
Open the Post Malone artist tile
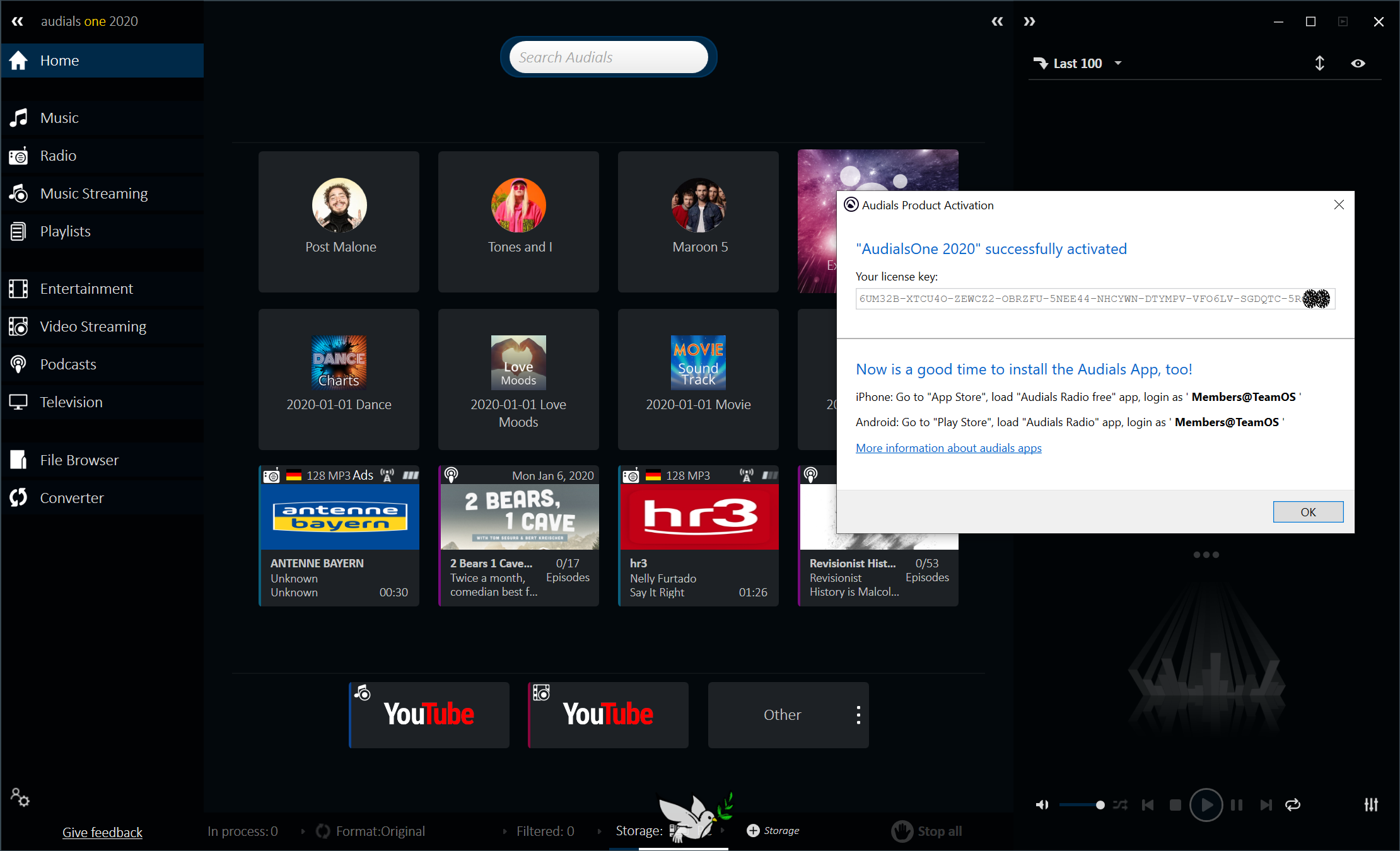coord(339,221)
